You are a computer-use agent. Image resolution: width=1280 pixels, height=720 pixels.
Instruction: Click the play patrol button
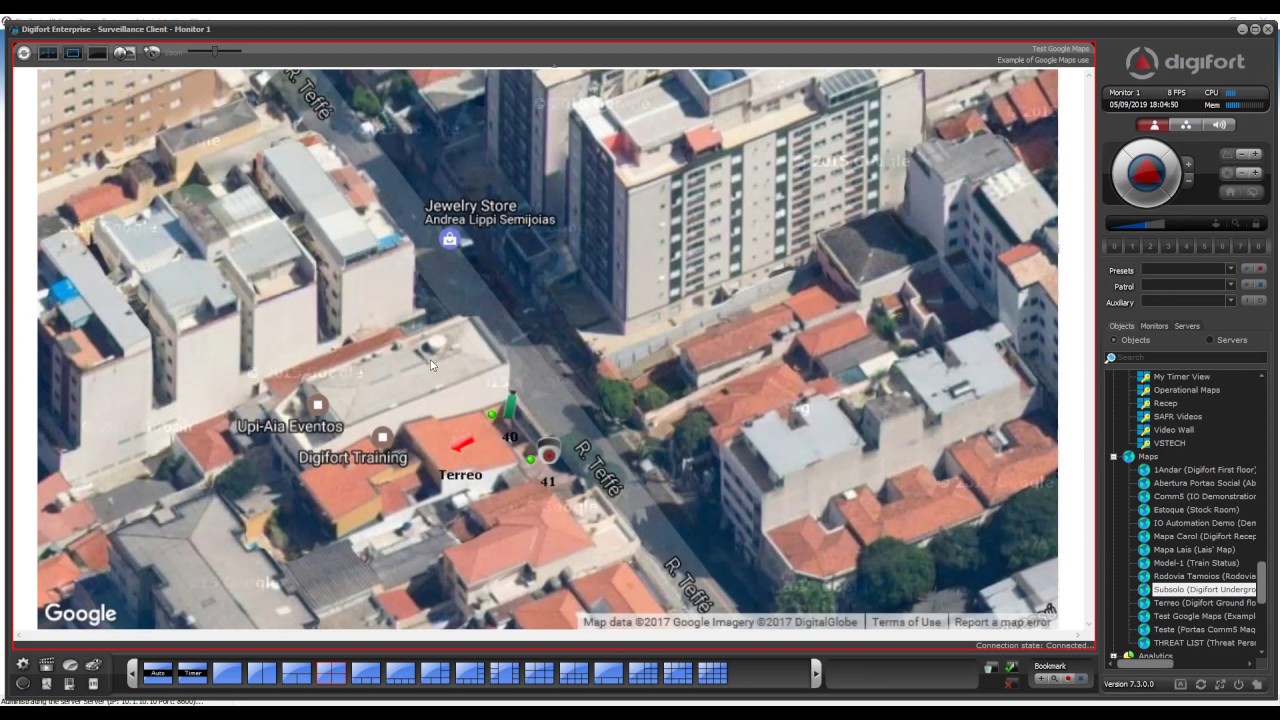pyautogui.click(x=1247, y=285)
